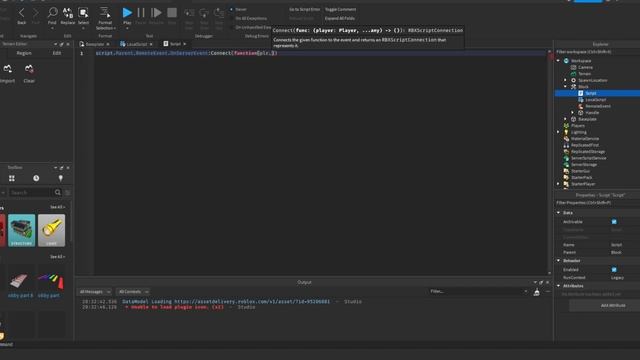
Task: Expand the Baseplate node in Explorer
Action: coord(565,119)
